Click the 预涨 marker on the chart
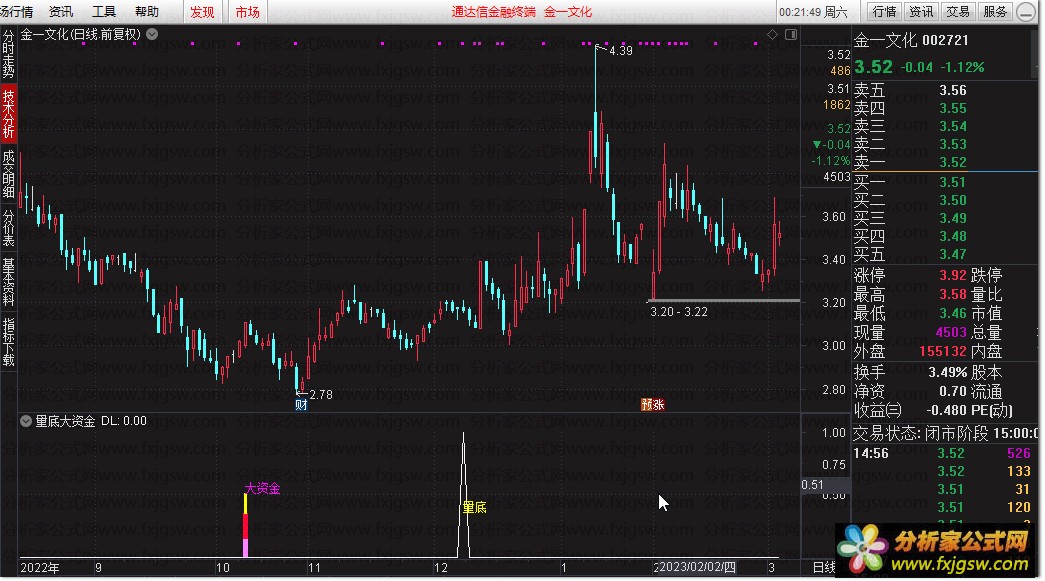Image resolution: width=1045 pixels, height=581 pixels. click(x=652, y=404)
